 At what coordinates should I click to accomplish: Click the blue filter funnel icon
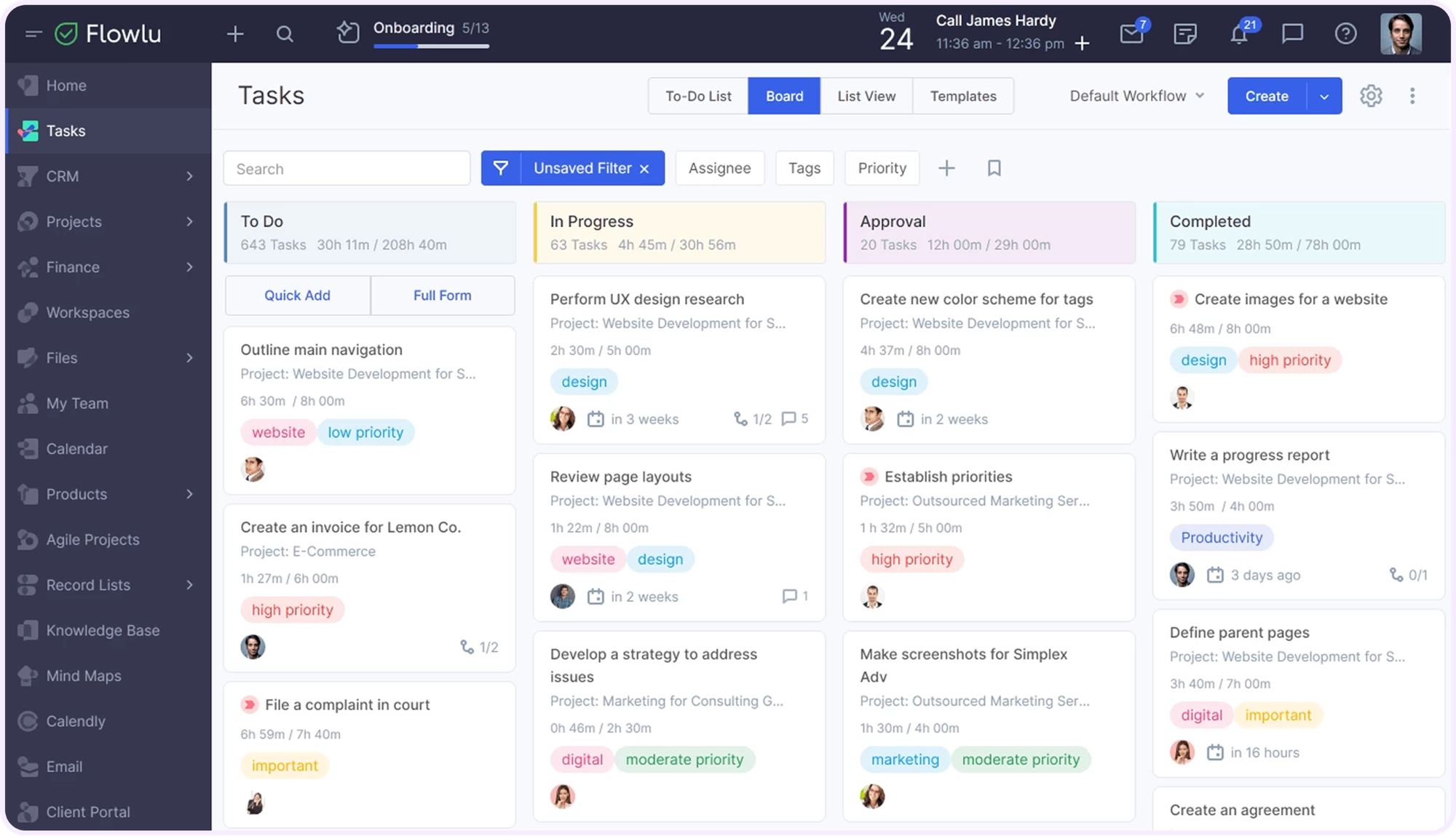pyautogui.click(x=501, y=168)
